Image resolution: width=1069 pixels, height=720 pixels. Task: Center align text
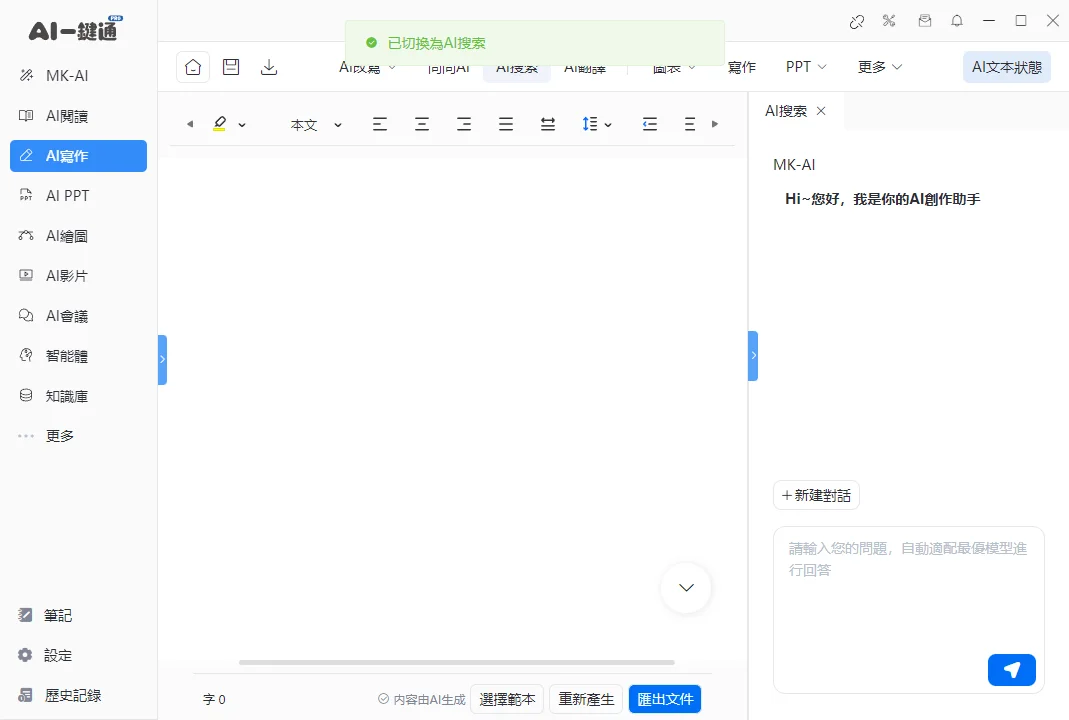click(422, 124)
